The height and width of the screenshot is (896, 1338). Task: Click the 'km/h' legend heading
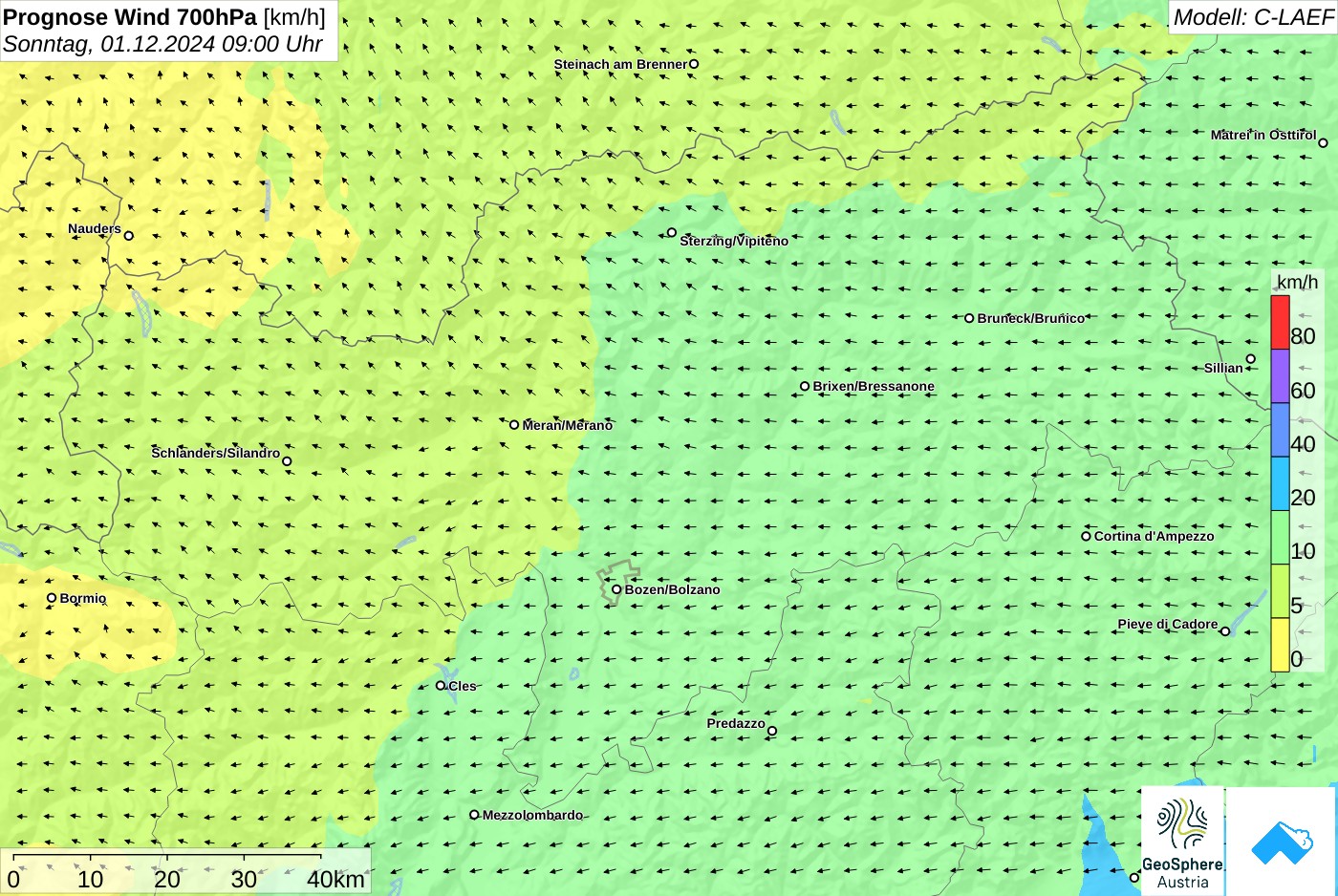point(1297,282)
